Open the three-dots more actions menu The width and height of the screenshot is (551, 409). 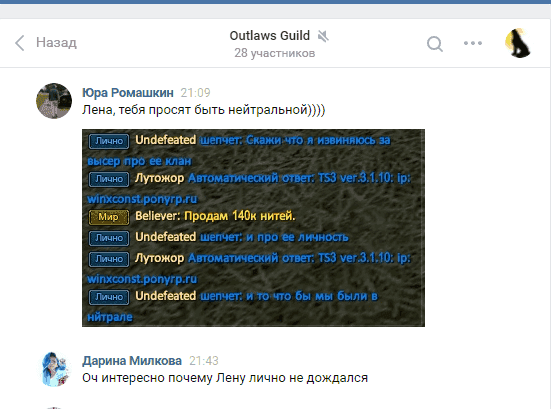point(473,43)
